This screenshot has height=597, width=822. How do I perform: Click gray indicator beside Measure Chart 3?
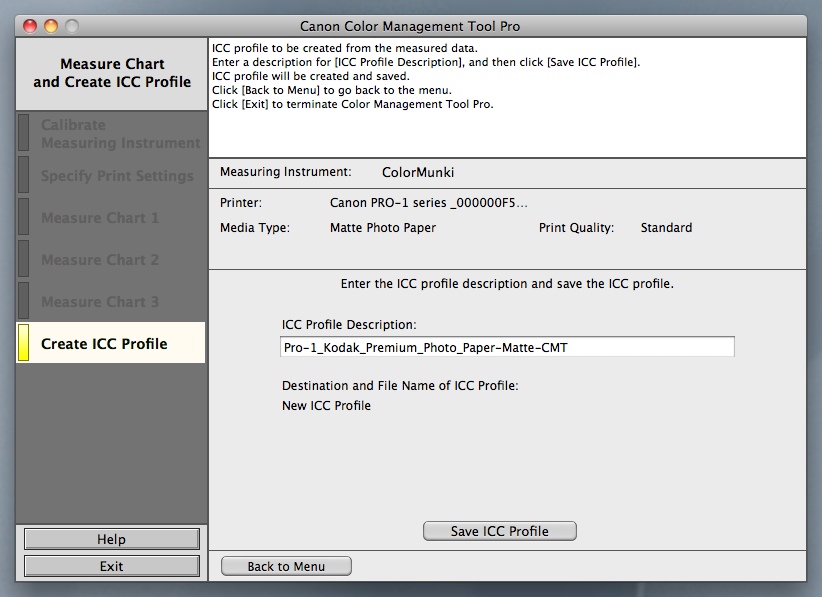click(x=24, y=301)
